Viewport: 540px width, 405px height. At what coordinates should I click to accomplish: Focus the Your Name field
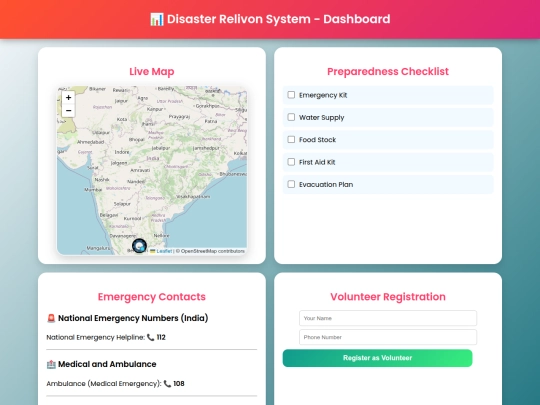388,318
